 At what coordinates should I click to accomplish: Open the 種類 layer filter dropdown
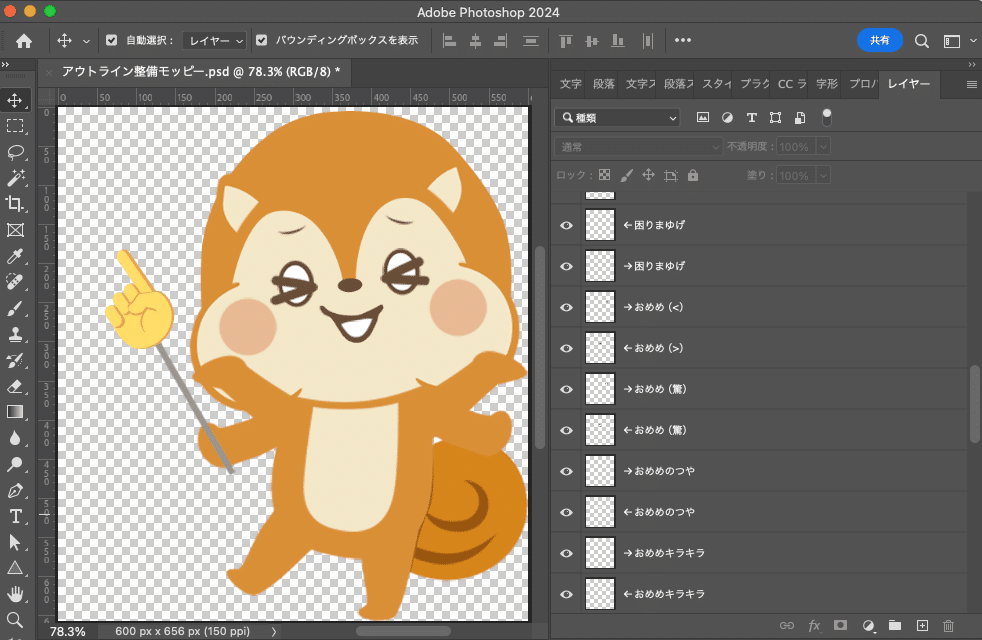click(x=618, y=118)
